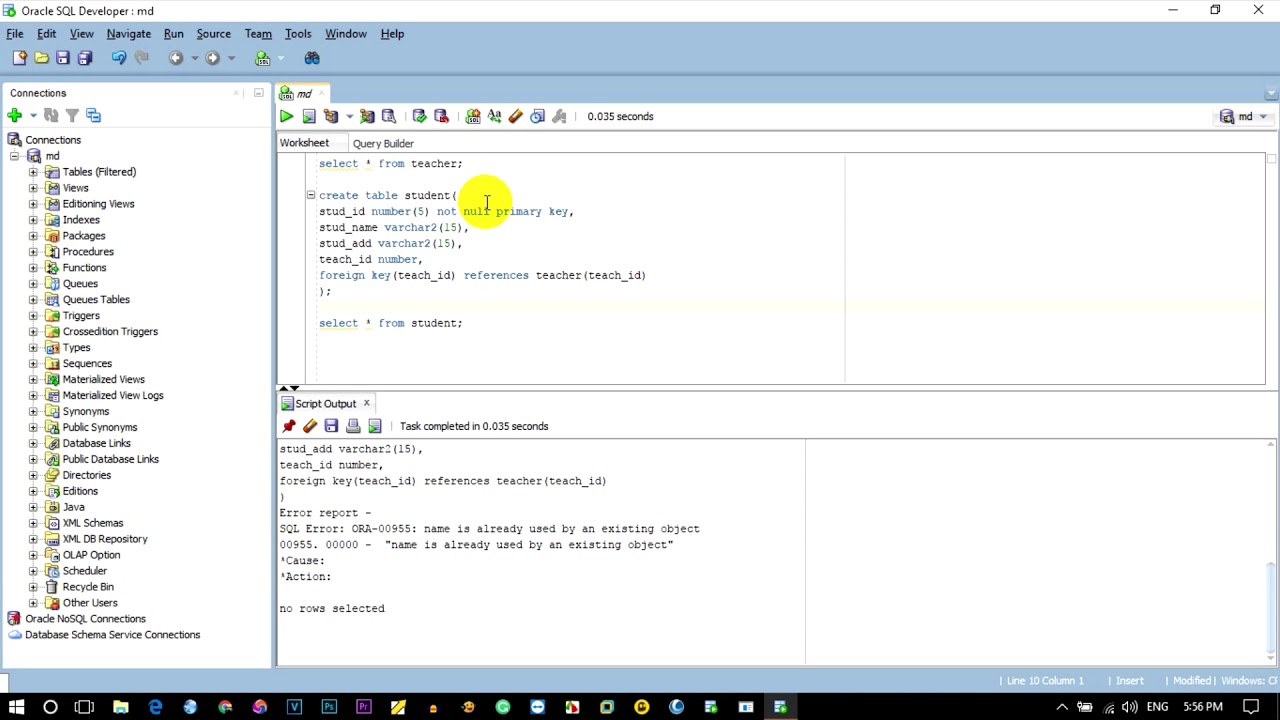Click the Photoshop icon in taskbar
Image resolution: width=1280 pixels, height=720 pixels.
pos(329,708)
